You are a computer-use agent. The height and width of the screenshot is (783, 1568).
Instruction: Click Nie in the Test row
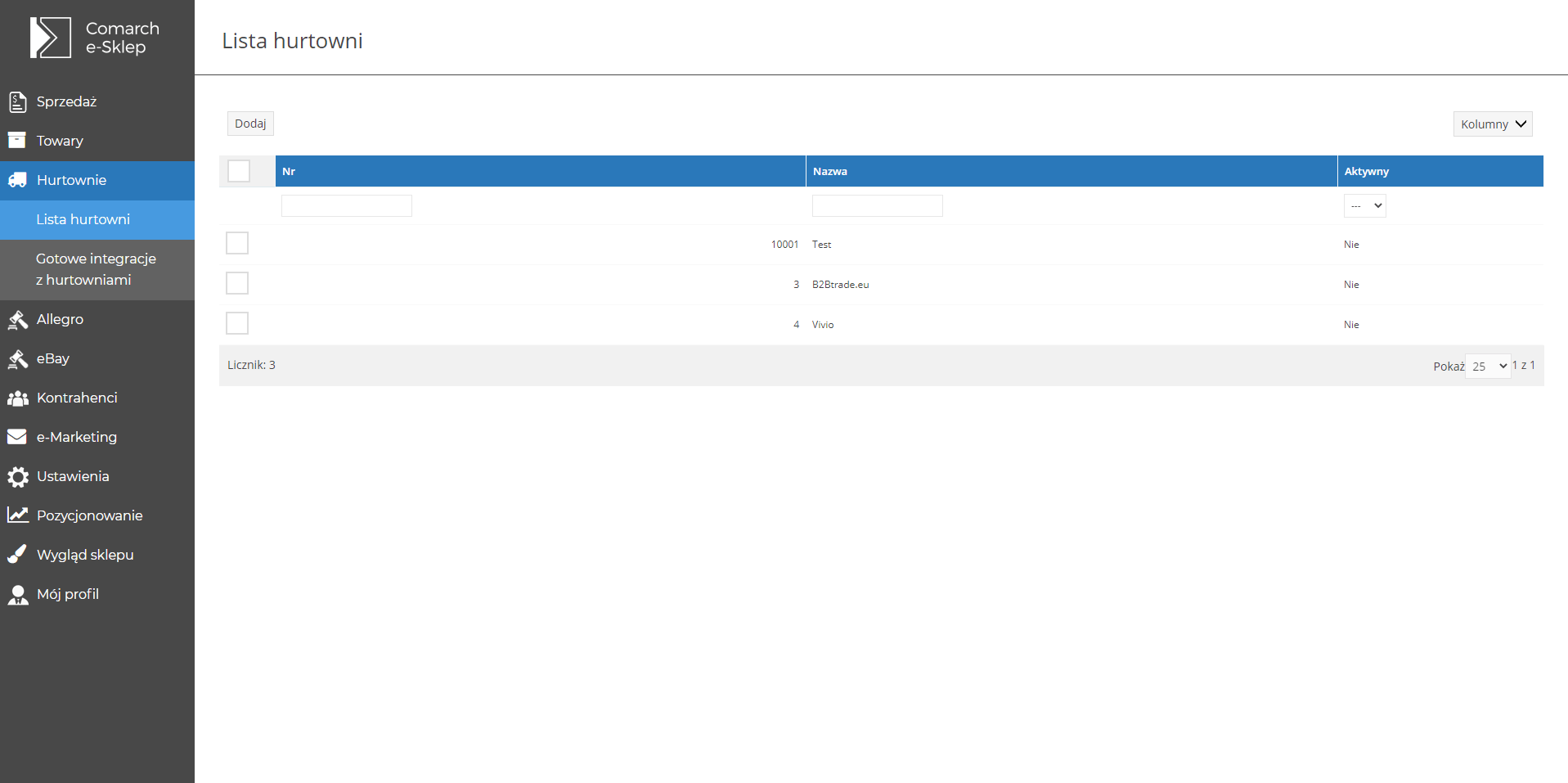(1351, 245)
